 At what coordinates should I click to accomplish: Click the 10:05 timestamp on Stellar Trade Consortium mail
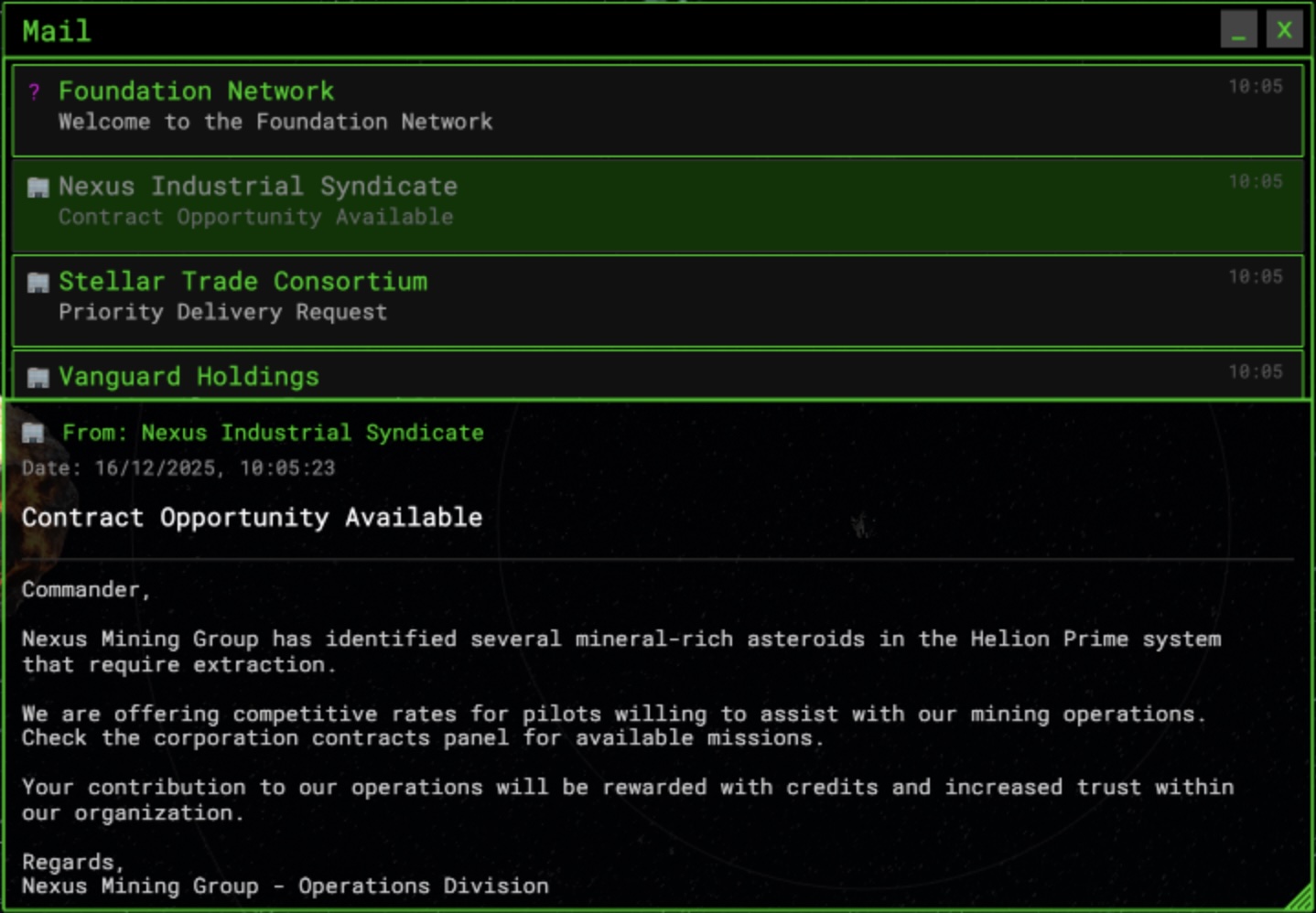coord(1255,276)
